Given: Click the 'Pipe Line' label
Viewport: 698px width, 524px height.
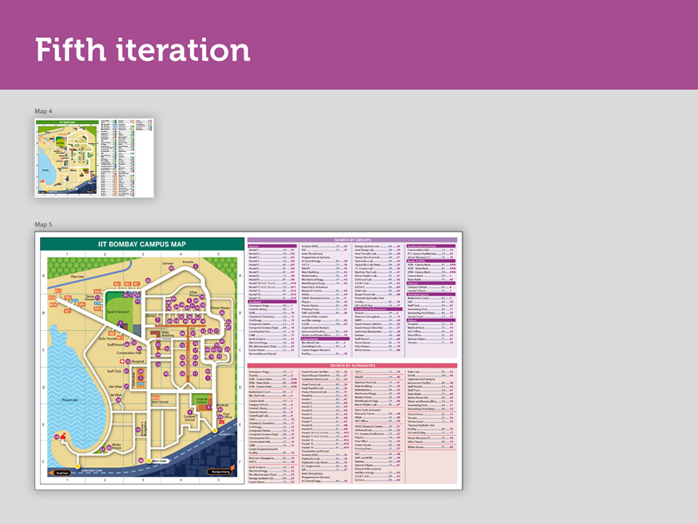Looking at the screenshot, I should click(x=78, y=276).
